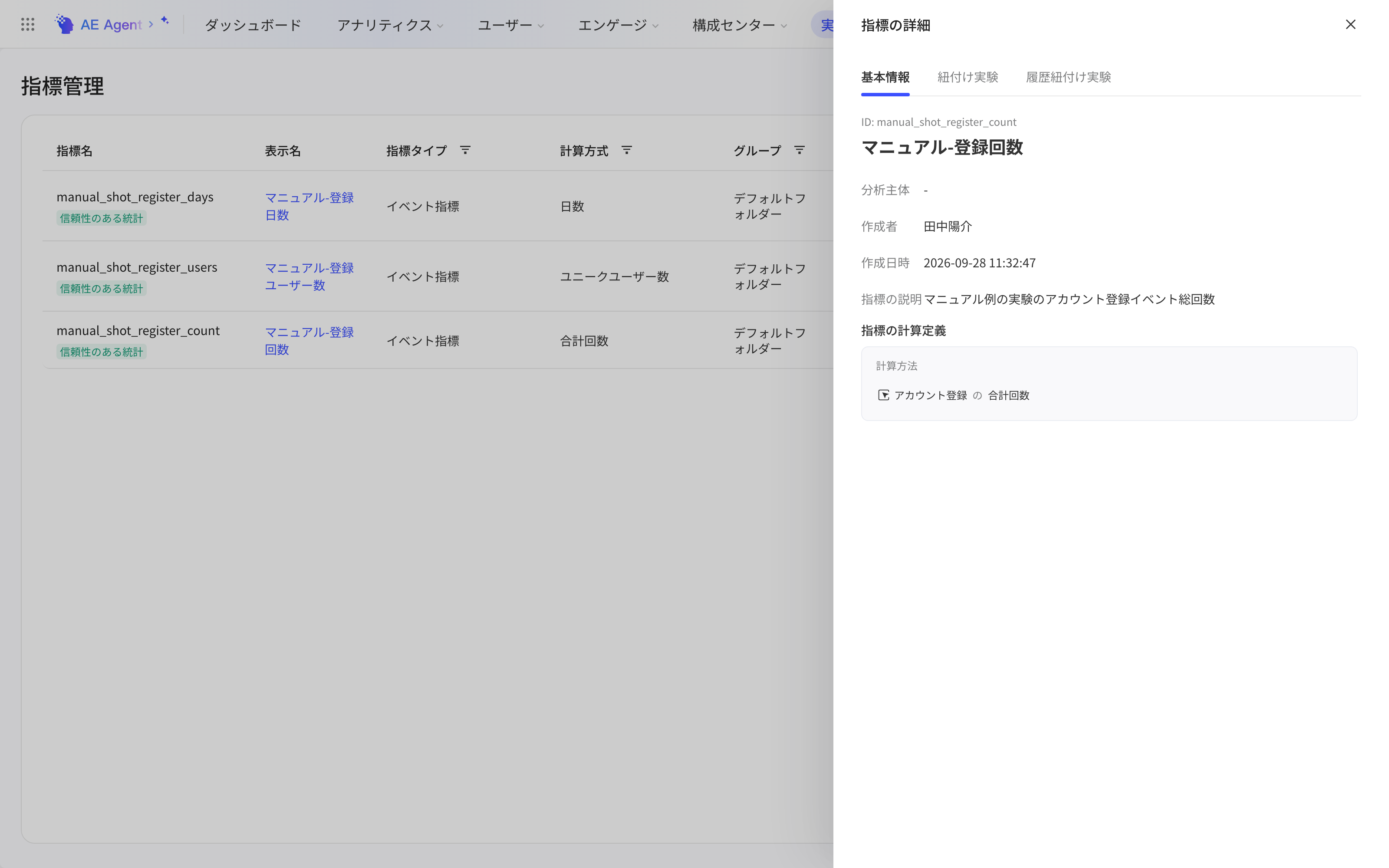Switch to the 紐付け実験 tab
The height and width of the screenshot is (868, 1389).
(x=968, y=77)
